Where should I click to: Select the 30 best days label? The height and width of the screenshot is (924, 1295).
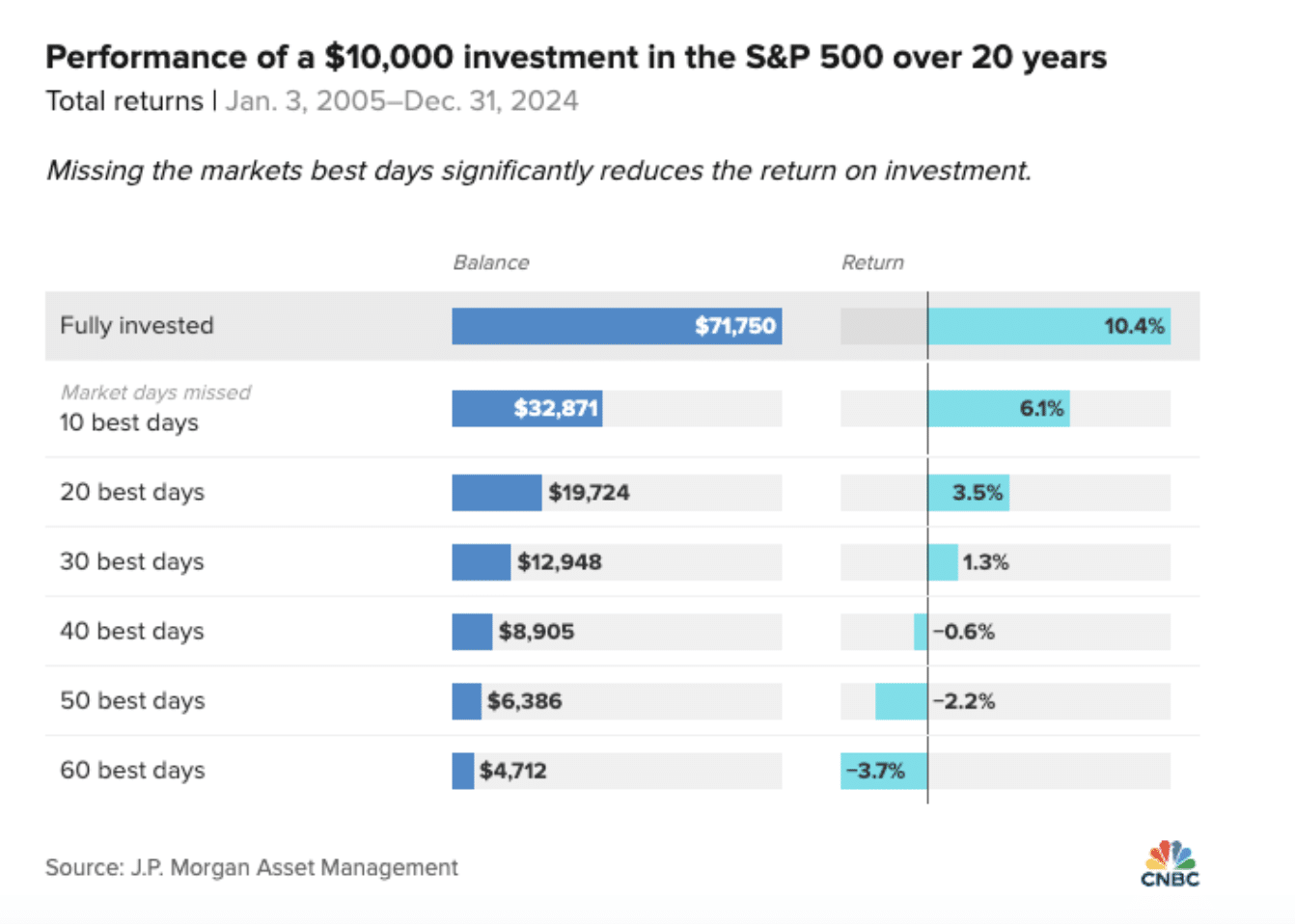[132, 561]
